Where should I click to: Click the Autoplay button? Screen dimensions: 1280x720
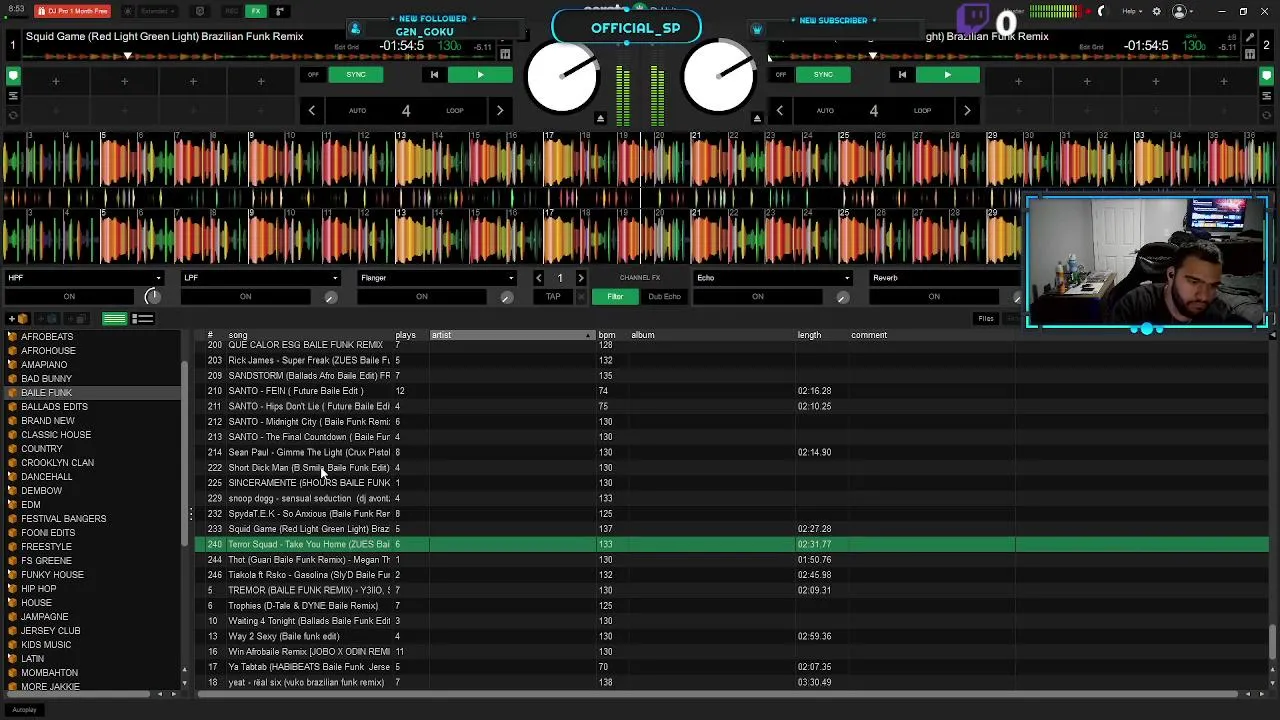(x=24, y=710)
